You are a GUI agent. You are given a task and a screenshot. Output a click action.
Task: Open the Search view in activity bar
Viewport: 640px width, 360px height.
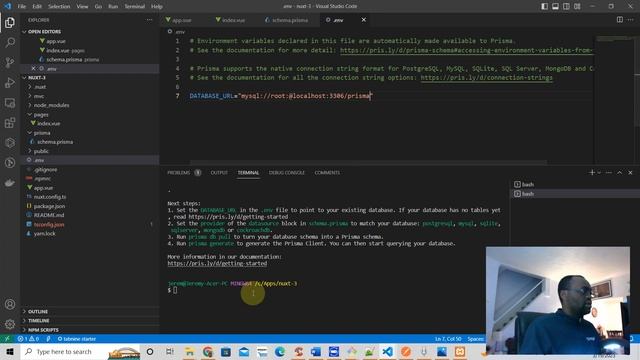[x=10, y=42]
